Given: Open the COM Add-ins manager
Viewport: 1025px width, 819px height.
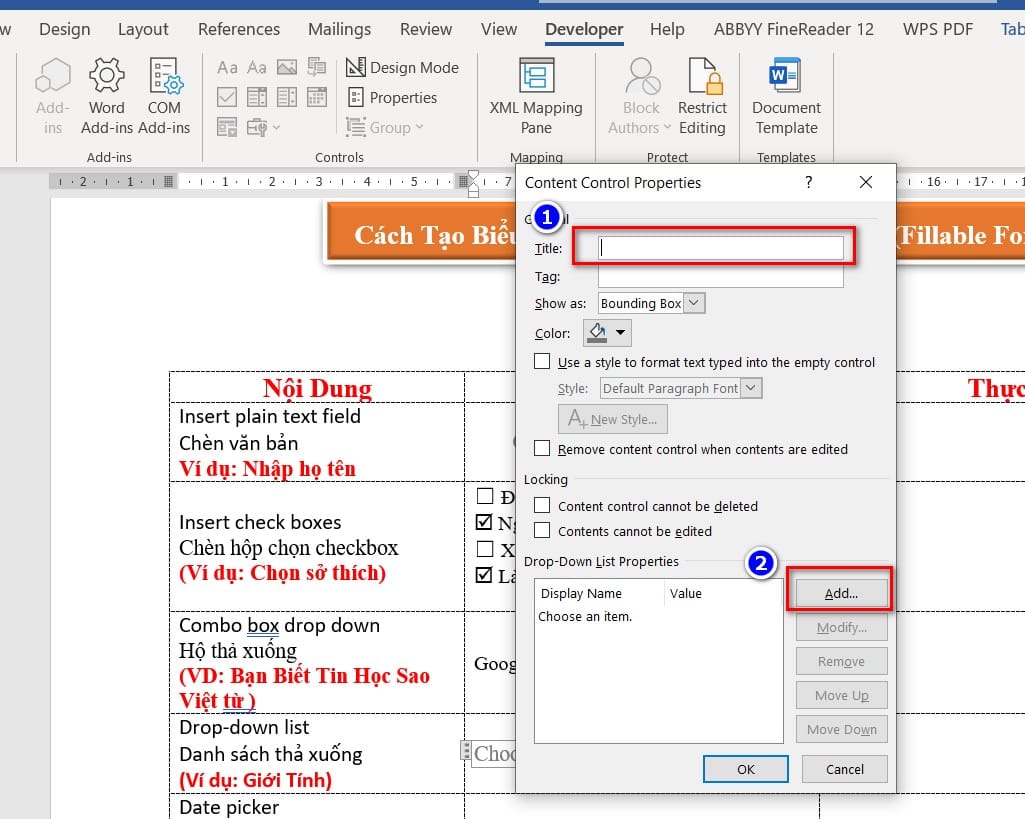Looking at the screenshot, I should coord(164,96).
